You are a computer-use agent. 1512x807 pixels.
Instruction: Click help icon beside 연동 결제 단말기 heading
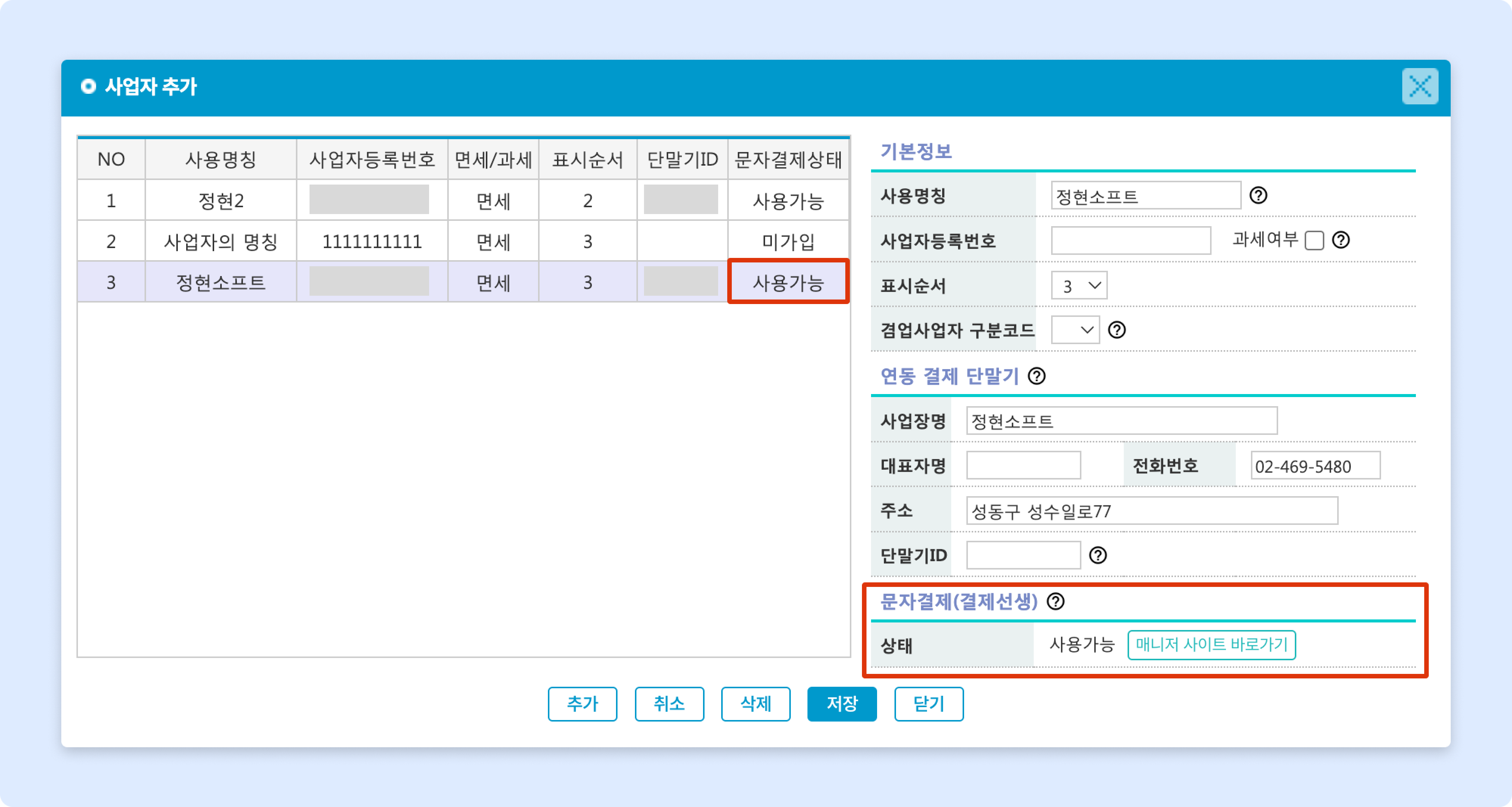point(1036,376)
